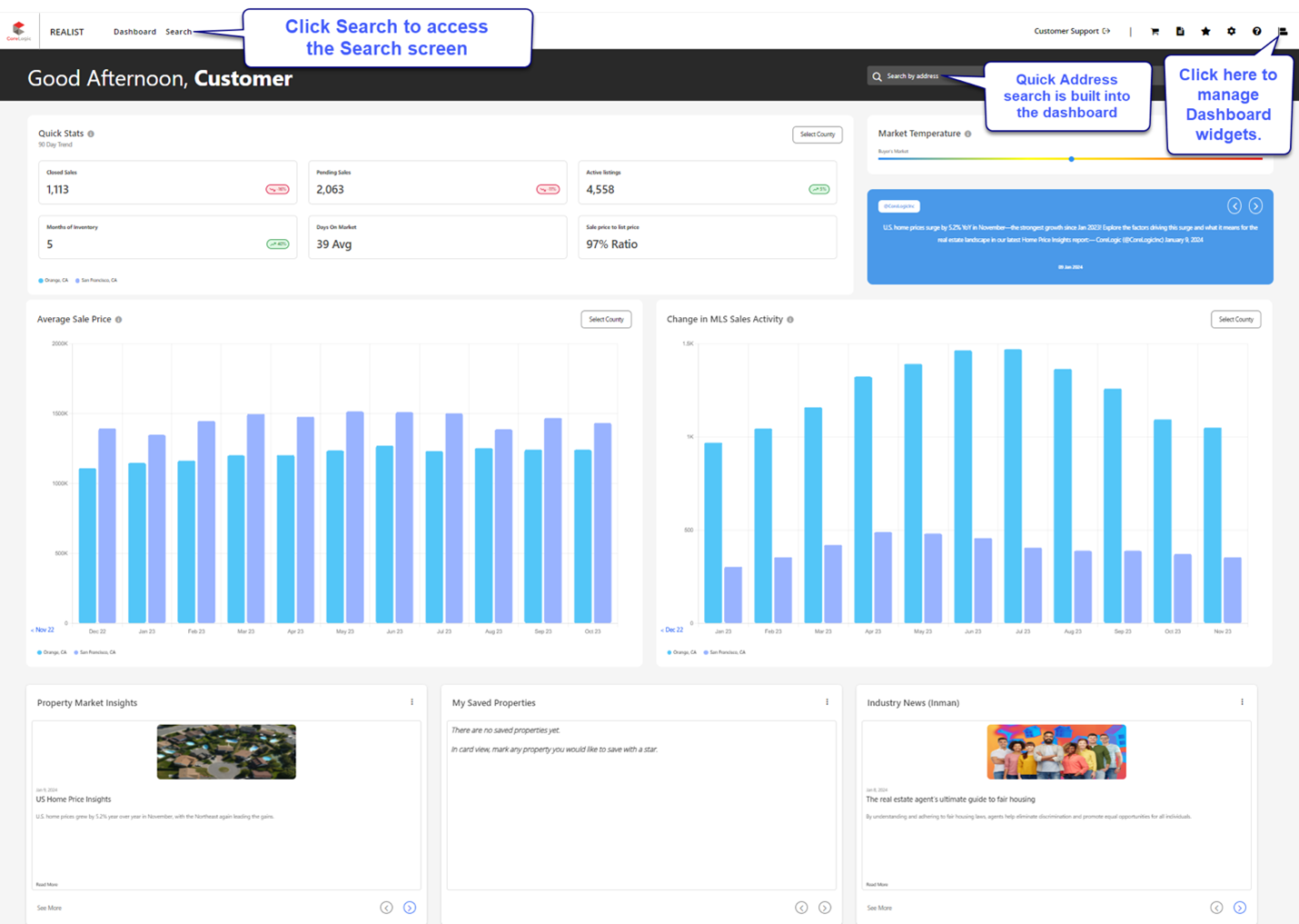The image size is (1299, 924).
Task: Click See More in Property Market Insights
Action: (x=49, y=908)
